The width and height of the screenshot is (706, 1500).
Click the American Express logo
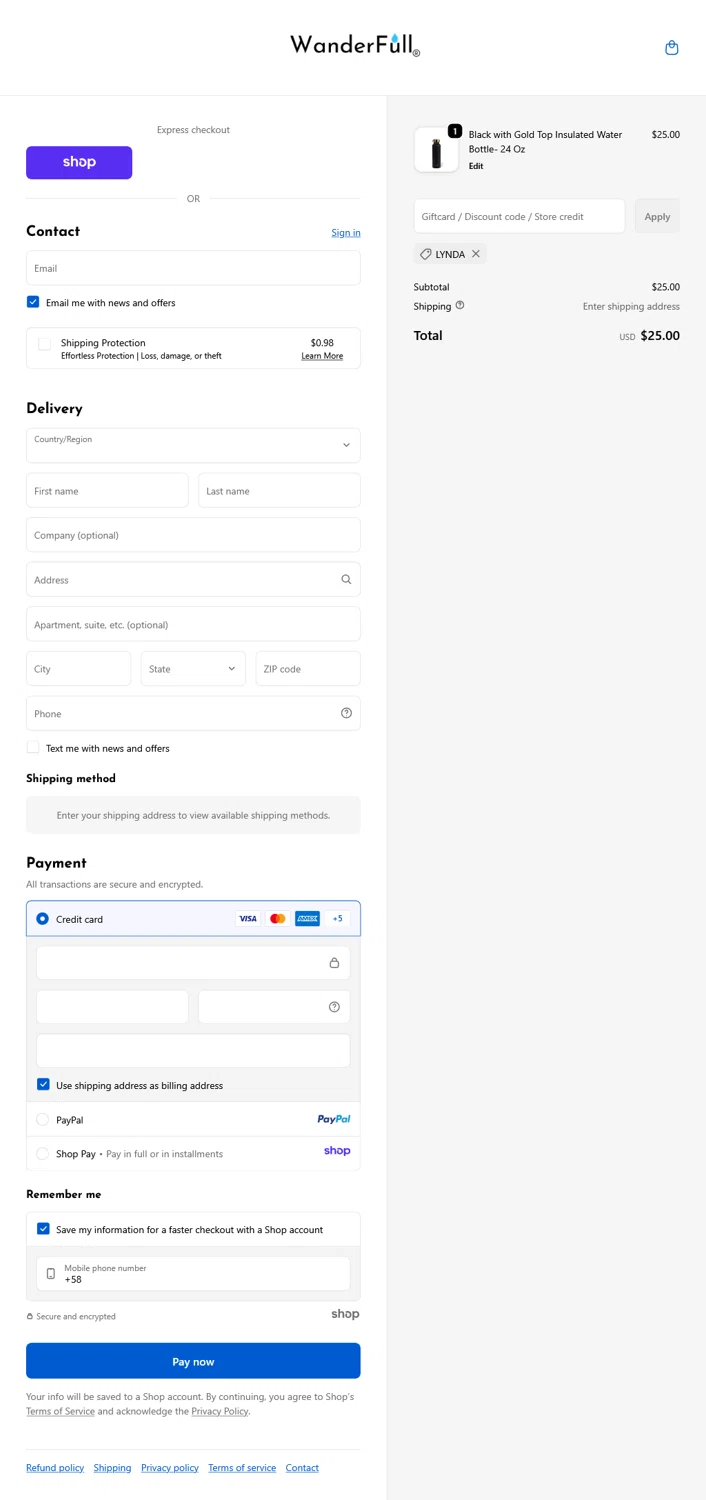(308, 919)
